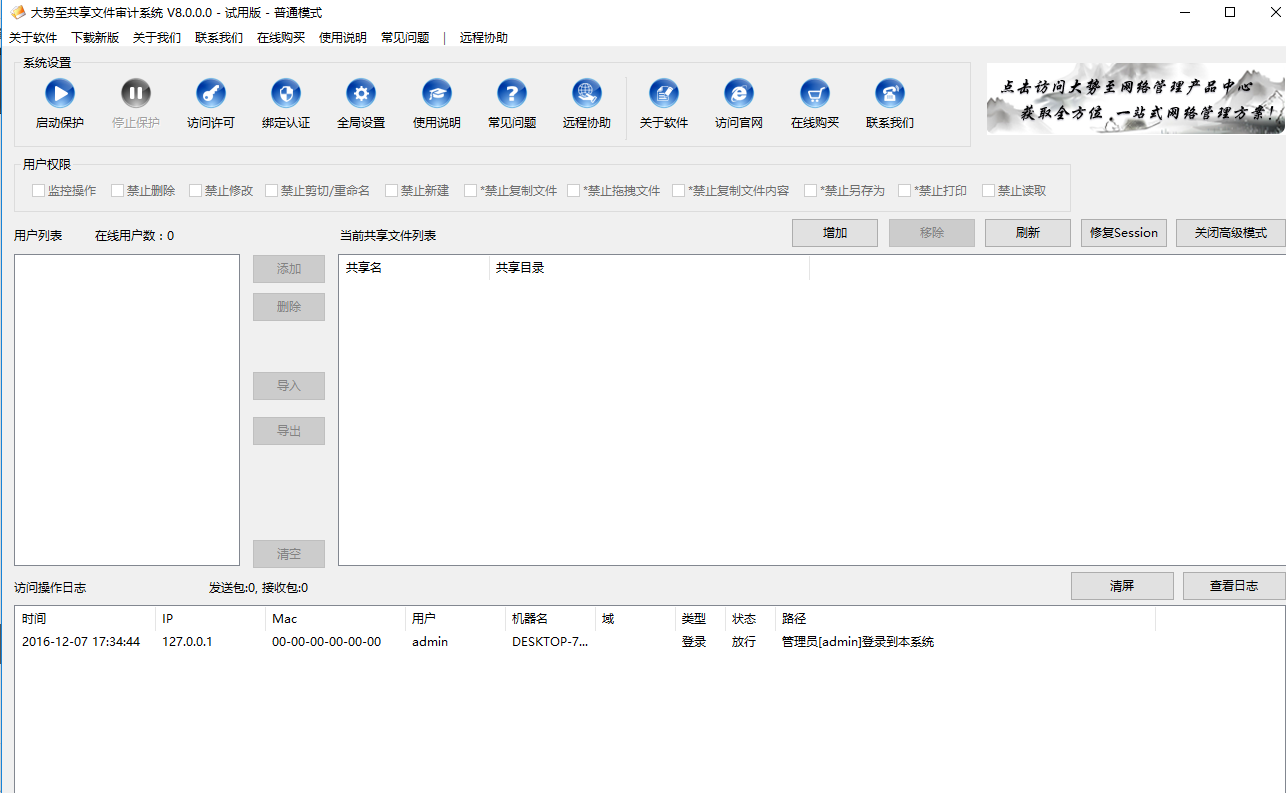Open 在线购买 shopping cart icon

click(x=815, y=94)
